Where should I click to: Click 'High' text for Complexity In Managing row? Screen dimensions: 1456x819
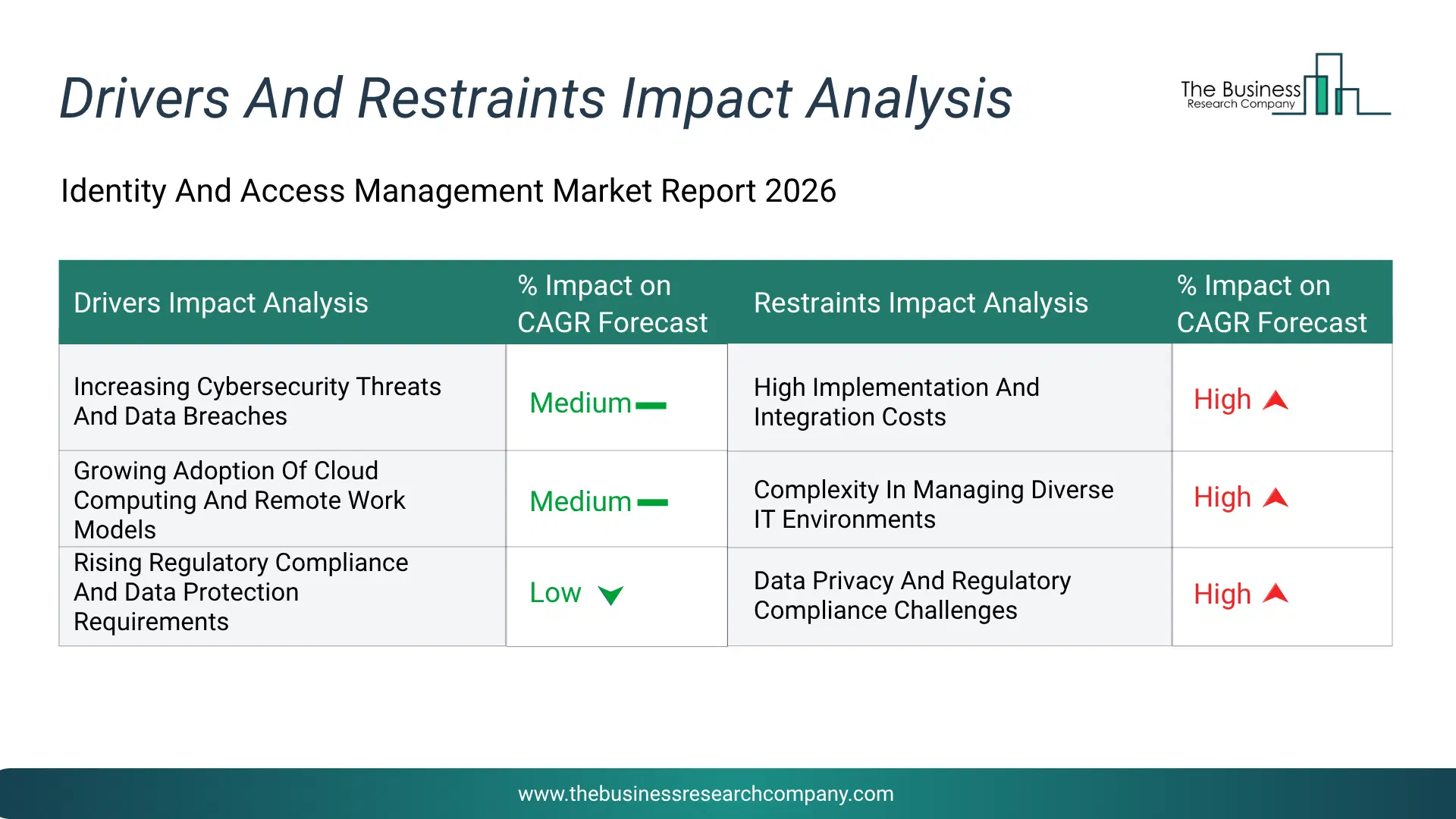(1222, 497)
